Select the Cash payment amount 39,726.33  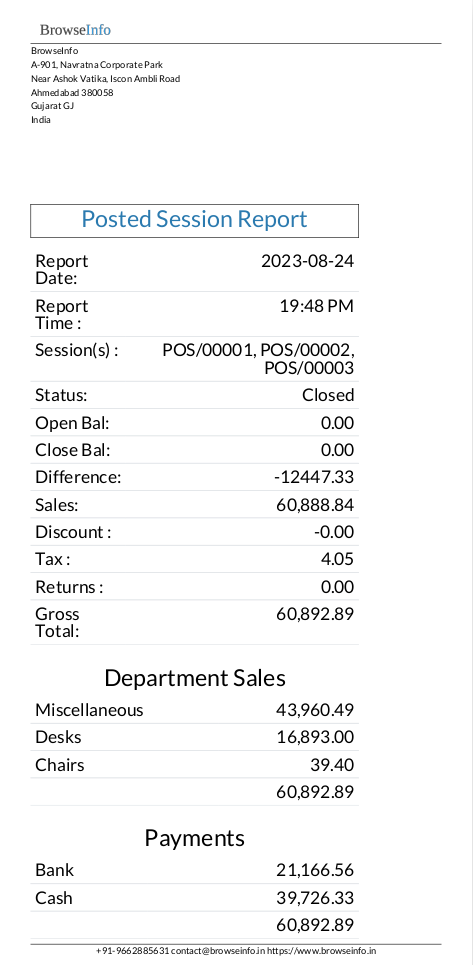pos(315,898)
